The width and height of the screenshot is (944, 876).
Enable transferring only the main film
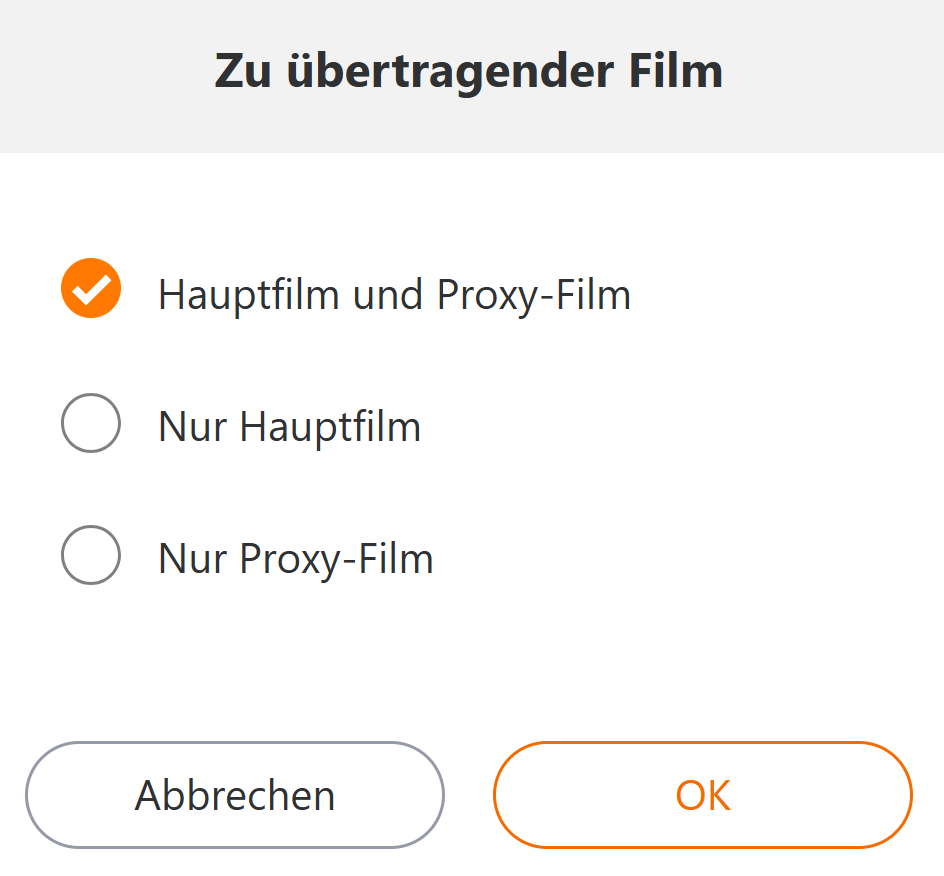pyautogui.click(x=91, y=423)
